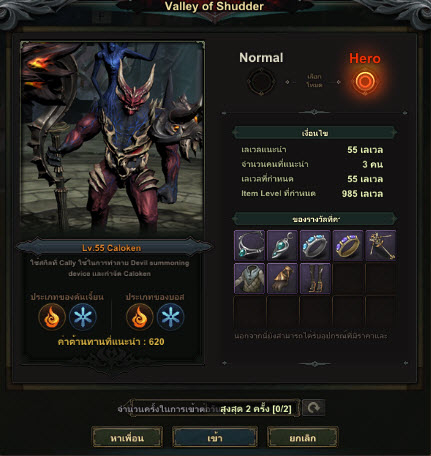The height and width of the screenshot is (456, 431).
Task: Click the chest armor reward icon
Action: (250, 278)
